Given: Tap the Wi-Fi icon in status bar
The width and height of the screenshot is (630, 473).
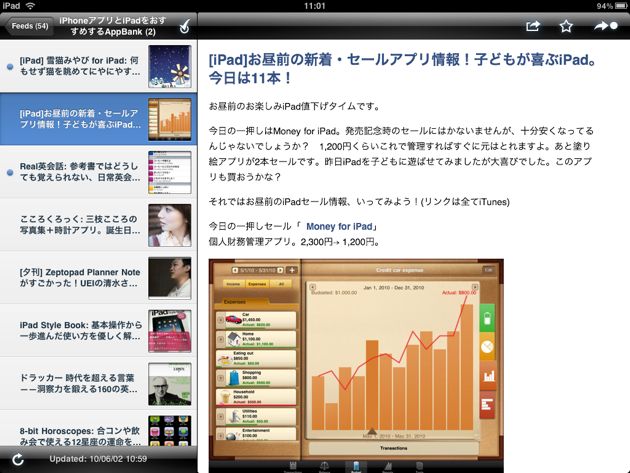Looking at the screenshot, I should pos(30,6).
